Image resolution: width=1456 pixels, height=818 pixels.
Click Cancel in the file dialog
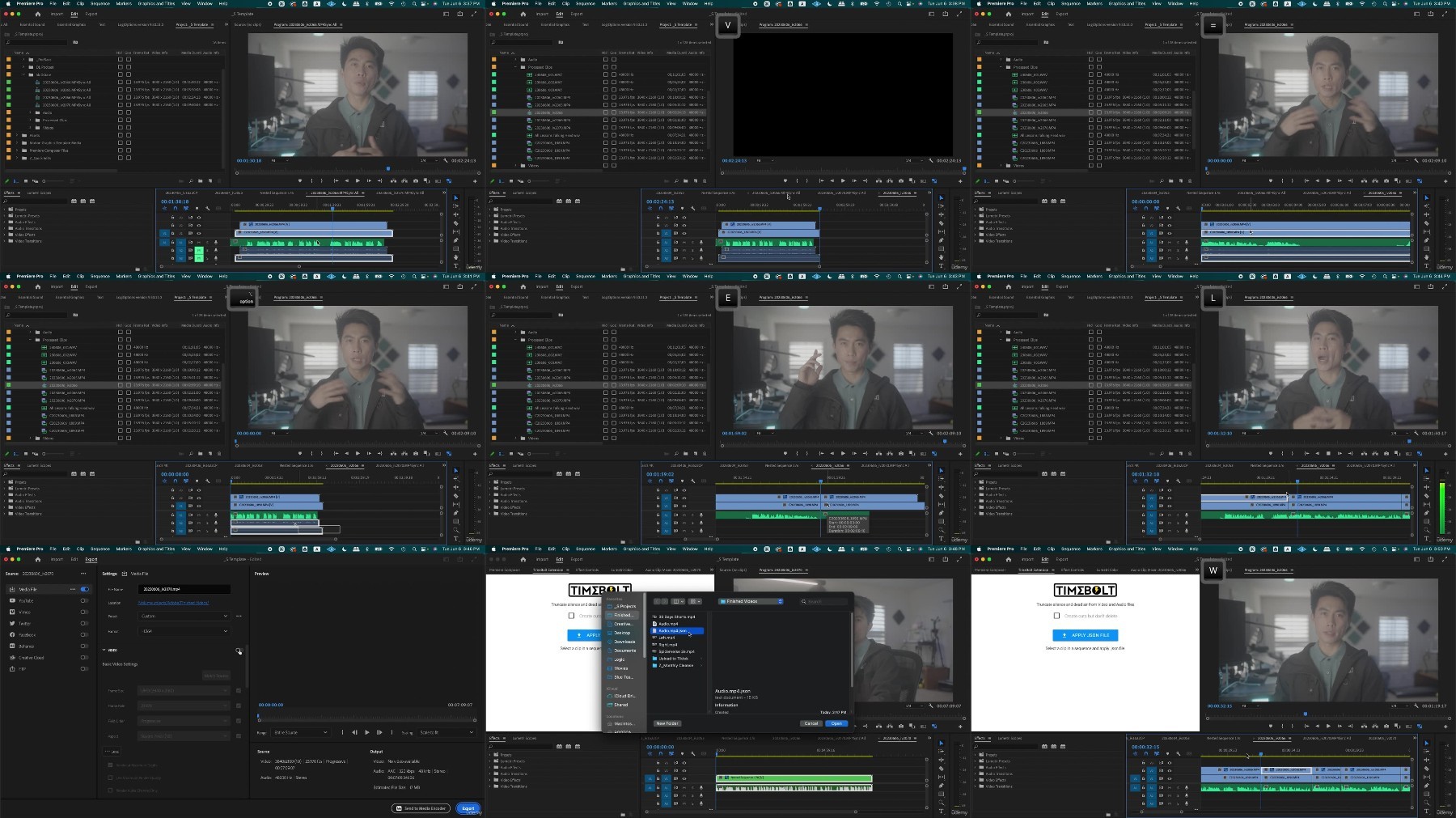[811, 723]
